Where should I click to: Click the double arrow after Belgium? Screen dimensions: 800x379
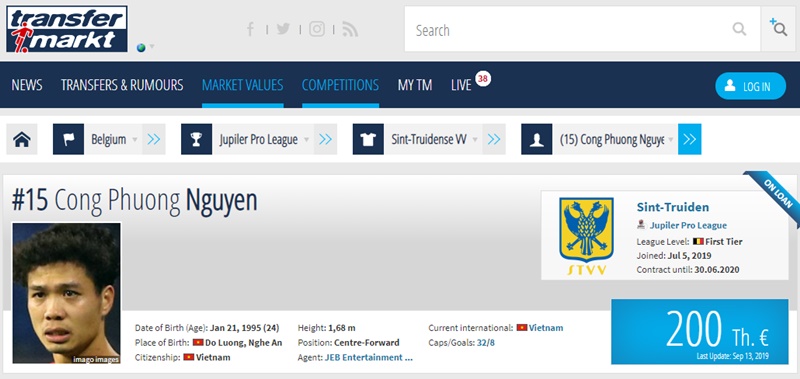point(154,139)
